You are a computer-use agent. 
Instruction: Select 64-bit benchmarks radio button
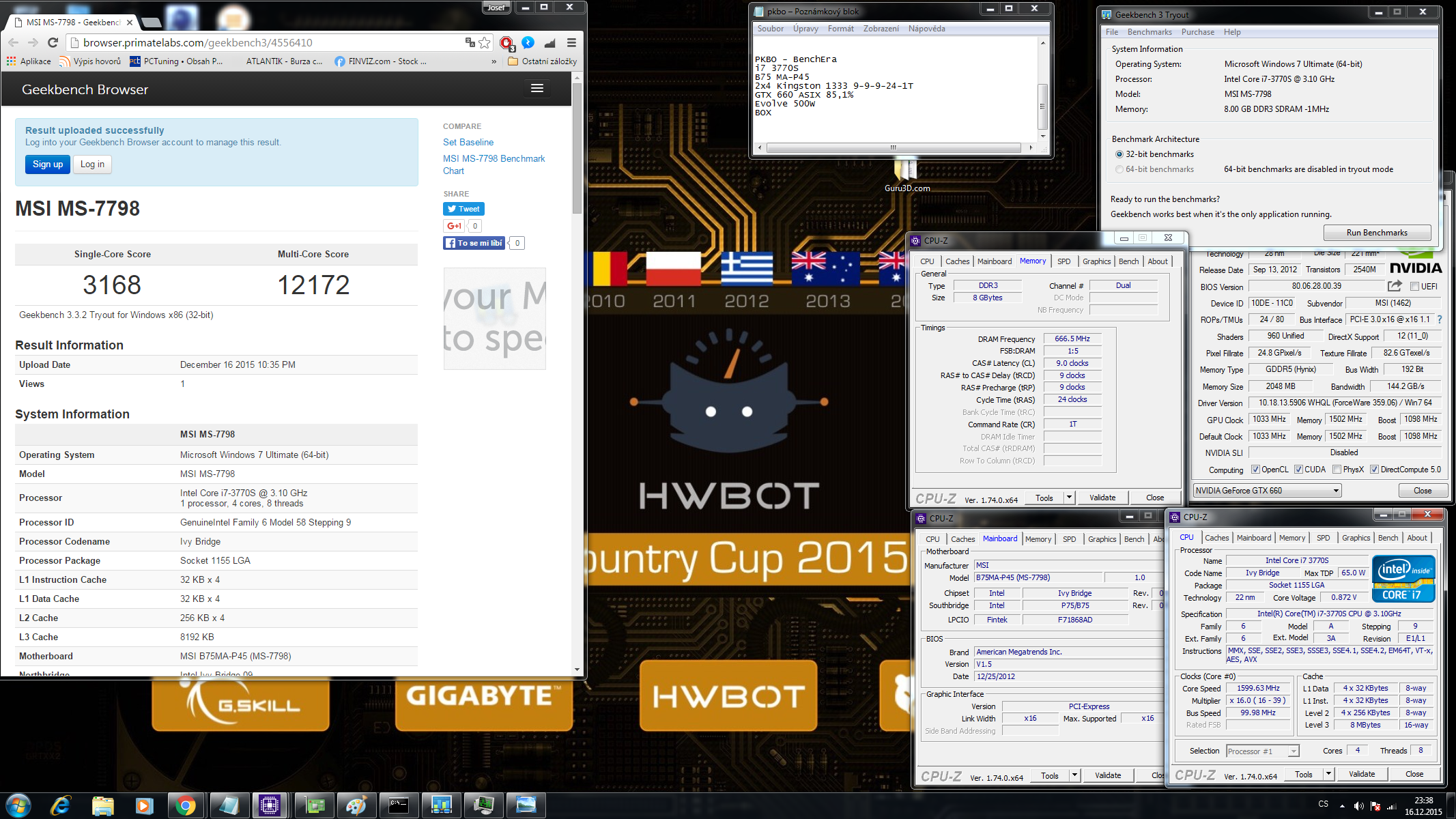(1119, 169)
